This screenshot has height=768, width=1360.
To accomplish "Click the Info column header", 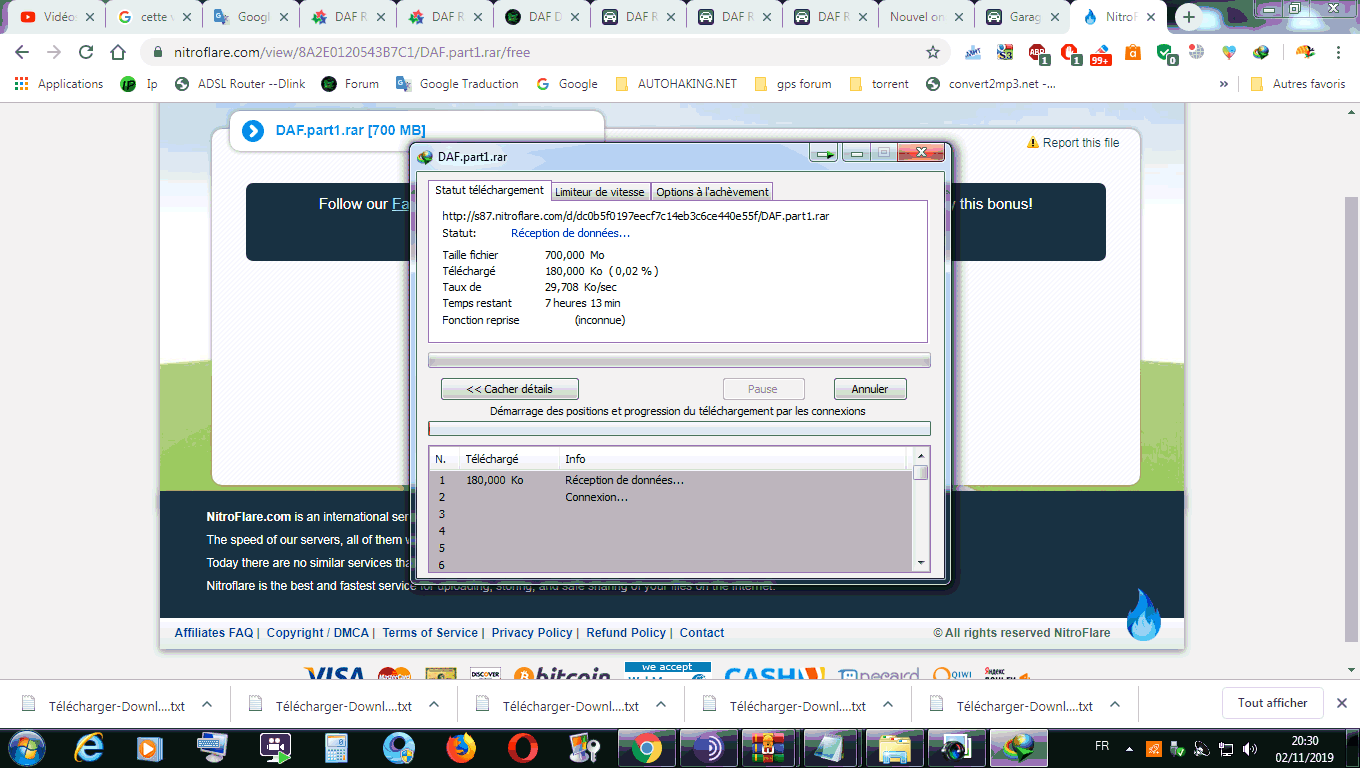I will pyautogui.click(x=733, y=459).
